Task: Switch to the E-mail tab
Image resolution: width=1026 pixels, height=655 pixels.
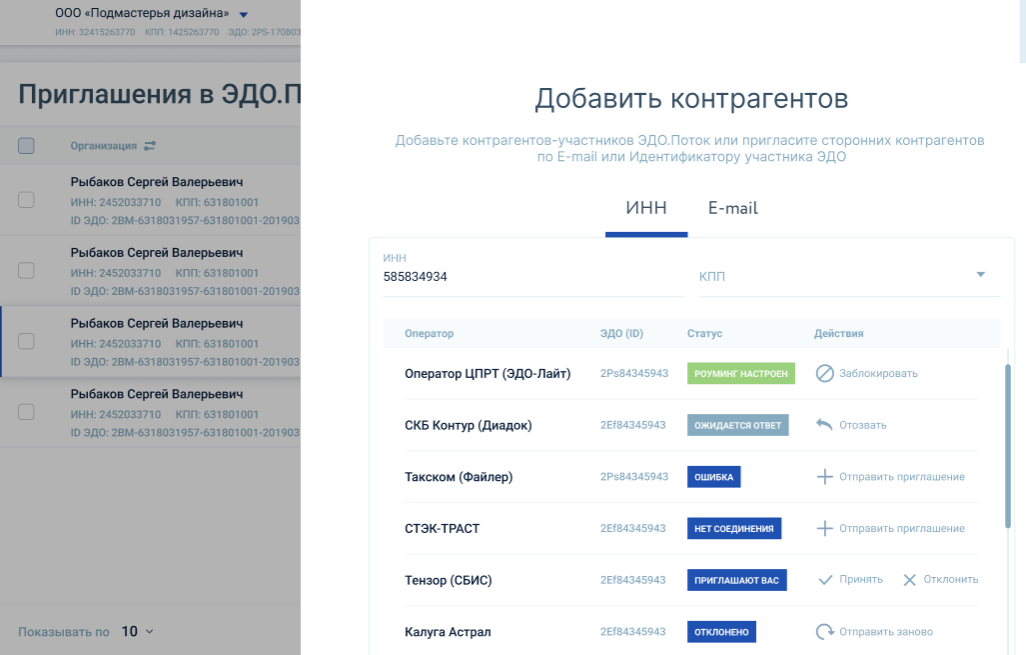Action: [x=733, y=208]
